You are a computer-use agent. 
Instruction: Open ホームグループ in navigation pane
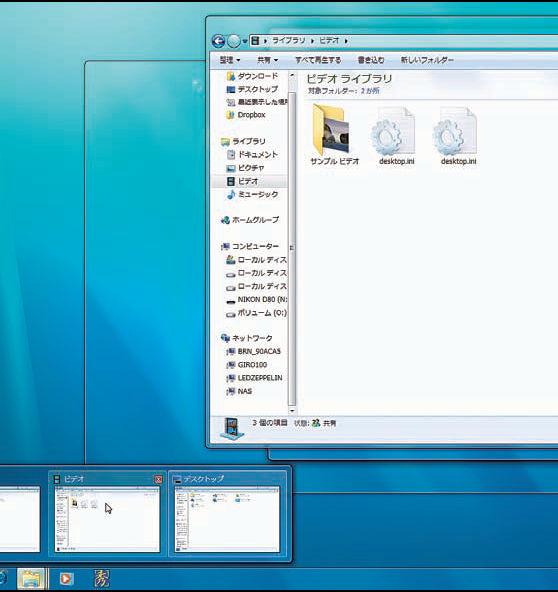(x=250, y=220)
